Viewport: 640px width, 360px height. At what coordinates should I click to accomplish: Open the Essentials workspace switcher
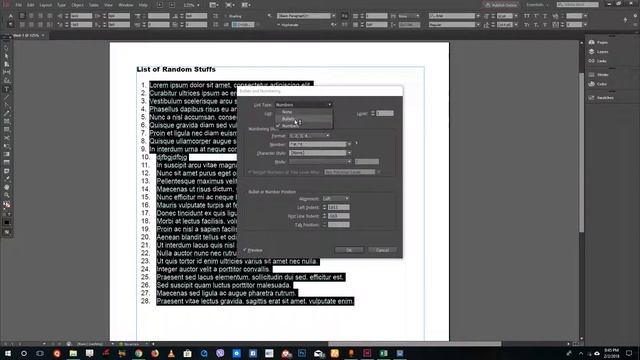tap(537, 5)
